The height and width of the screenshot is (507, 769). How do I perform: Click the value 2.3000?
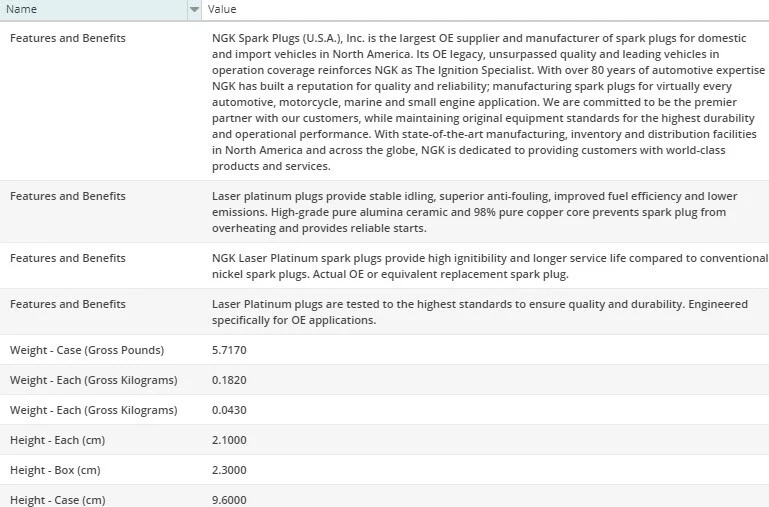(229, 470)
